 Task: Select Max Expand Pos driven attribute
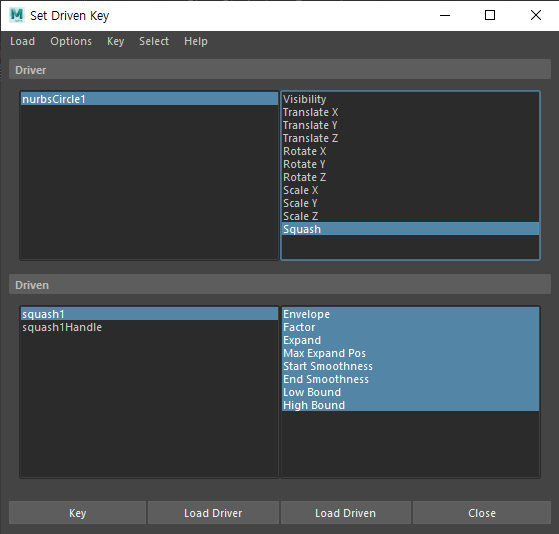click(x=410, y=353)
